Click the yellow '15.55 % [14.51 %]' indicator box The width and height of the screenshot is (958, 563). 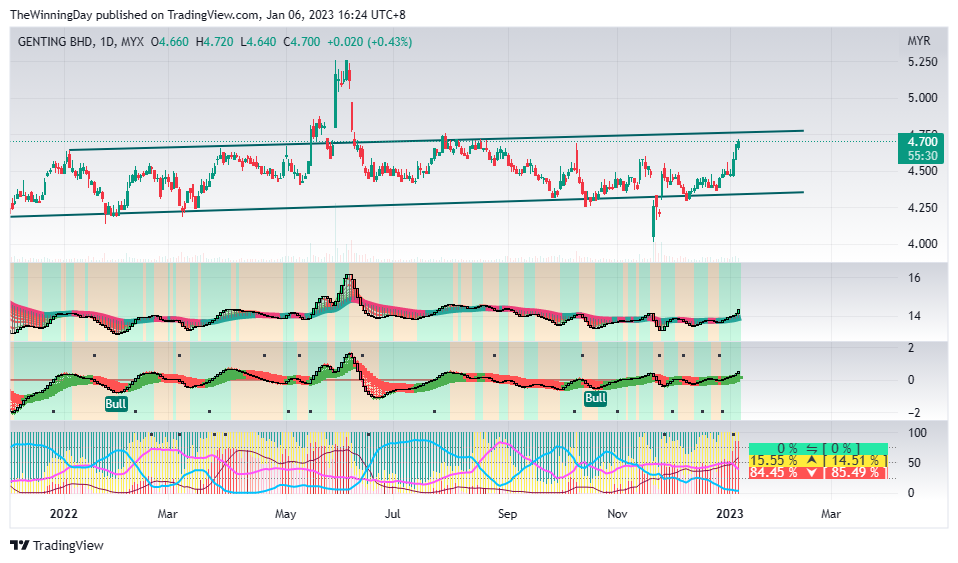click(x=818, y=460)
